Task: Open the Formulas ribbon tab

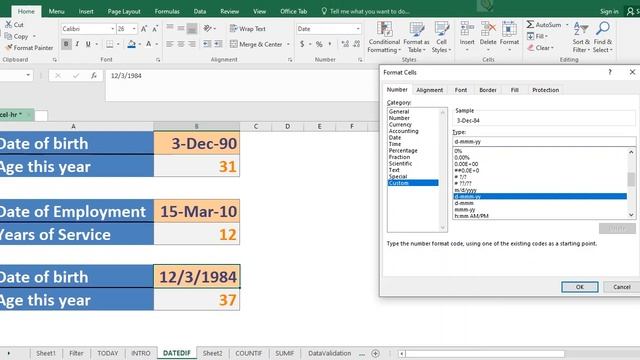Action: [167, 11]
